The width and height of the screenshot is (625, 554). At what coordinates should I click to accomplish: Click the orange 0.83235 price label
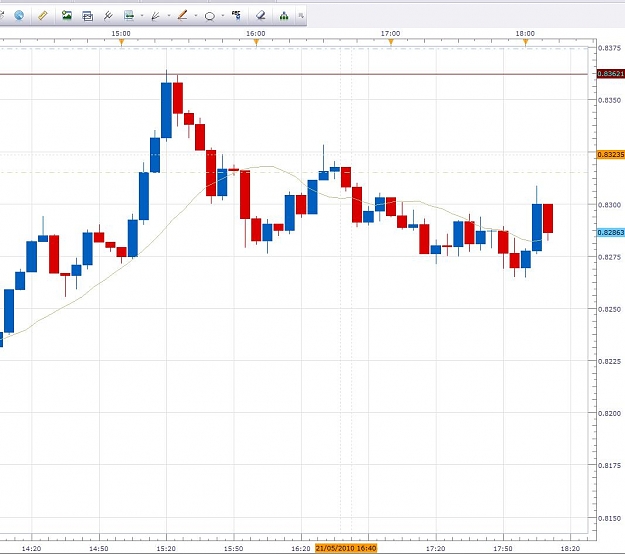611,154
